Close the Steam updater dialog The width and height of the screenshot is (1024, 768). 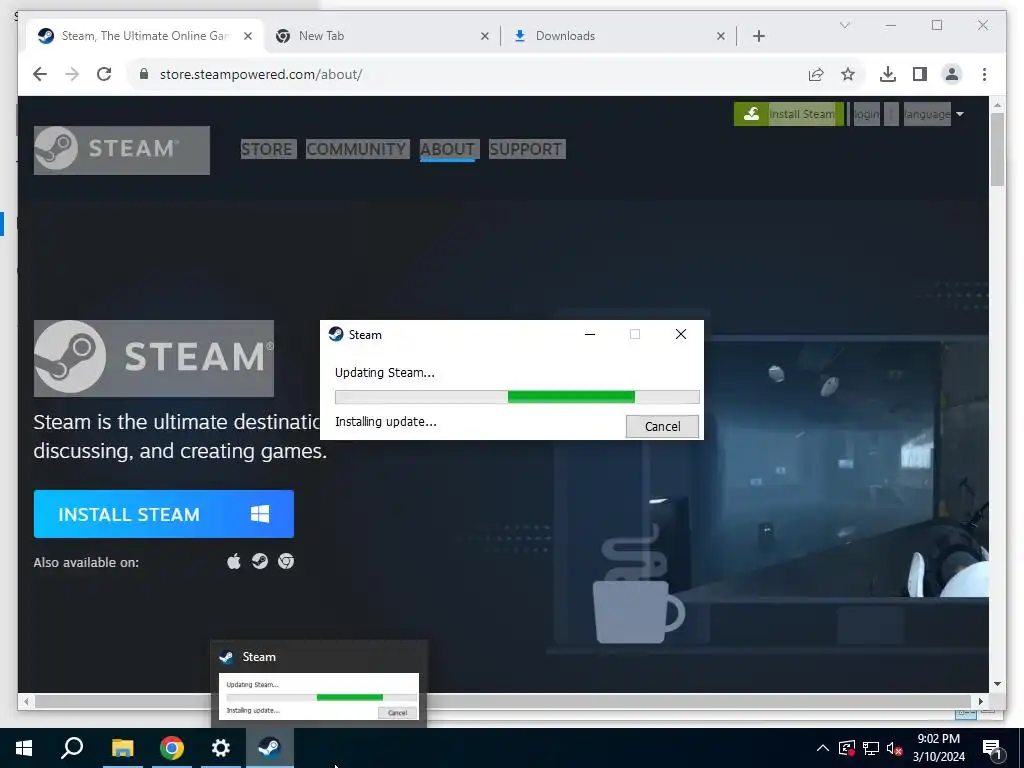pos(680,334)
